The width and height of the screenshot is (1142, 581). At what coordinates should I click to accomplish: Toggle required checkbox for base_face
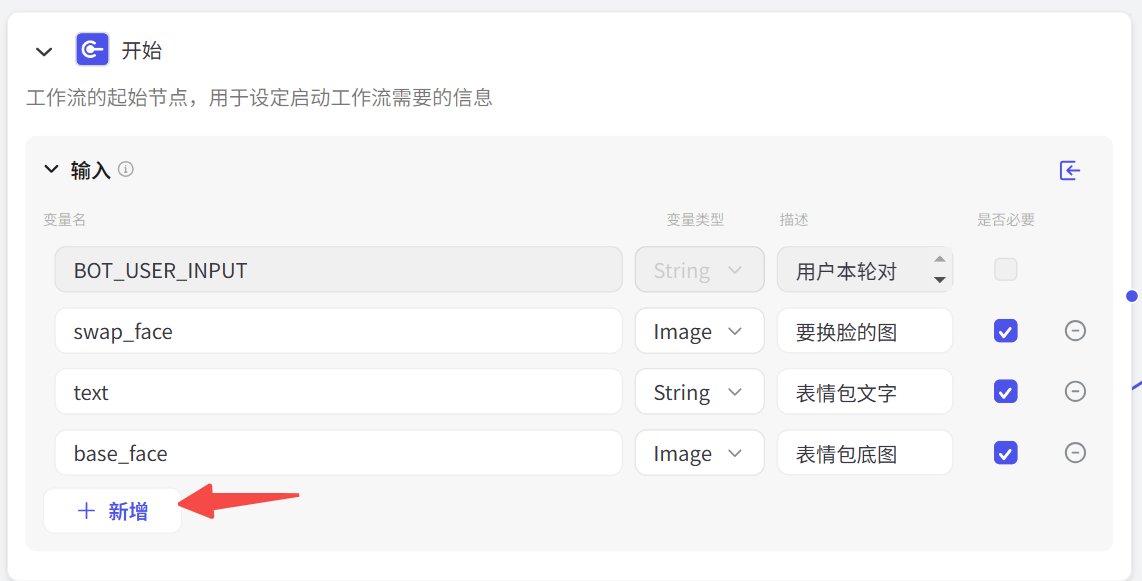(1006, 453)
